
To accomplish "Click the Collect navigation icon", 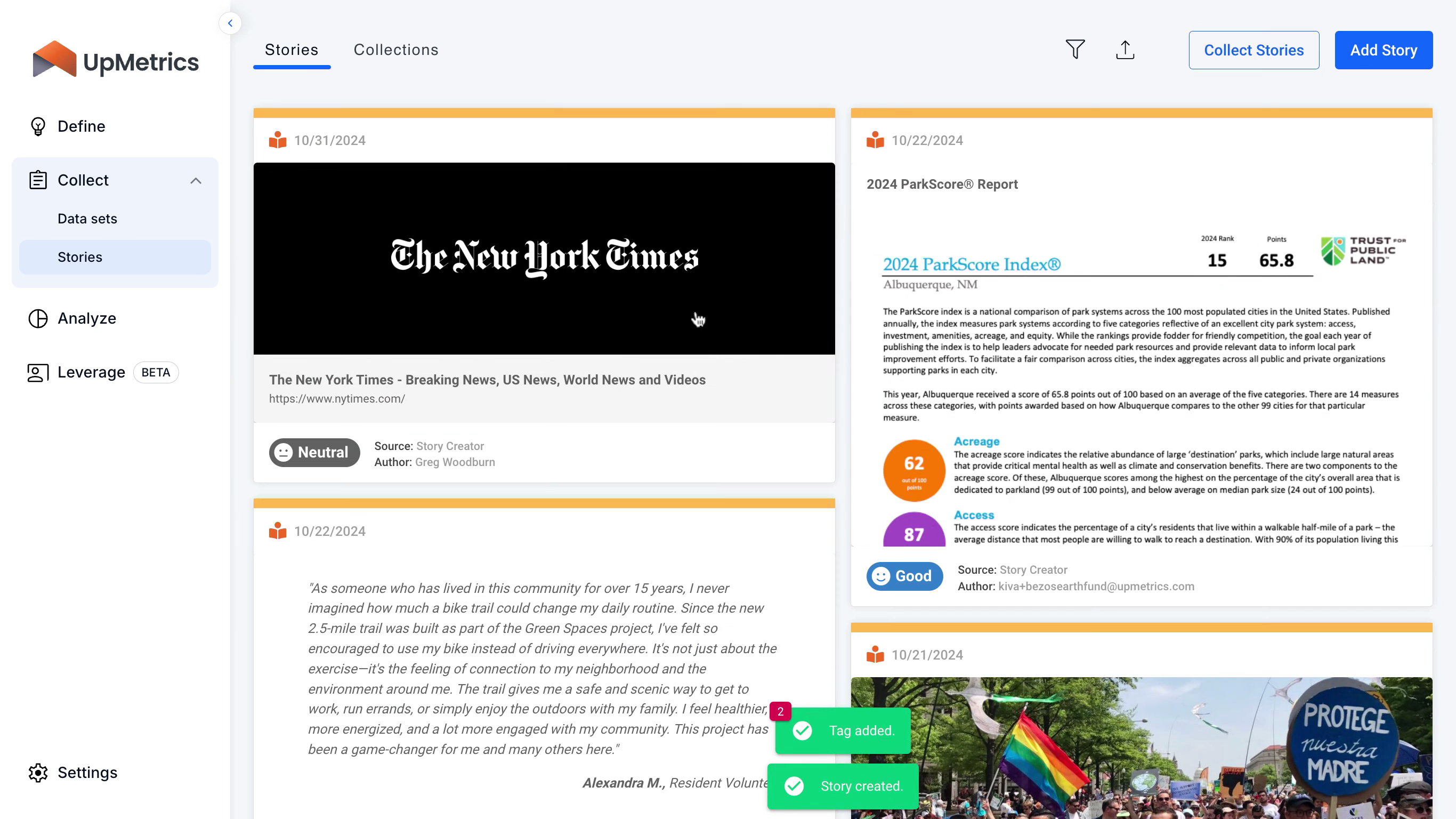I will point(38,180).
